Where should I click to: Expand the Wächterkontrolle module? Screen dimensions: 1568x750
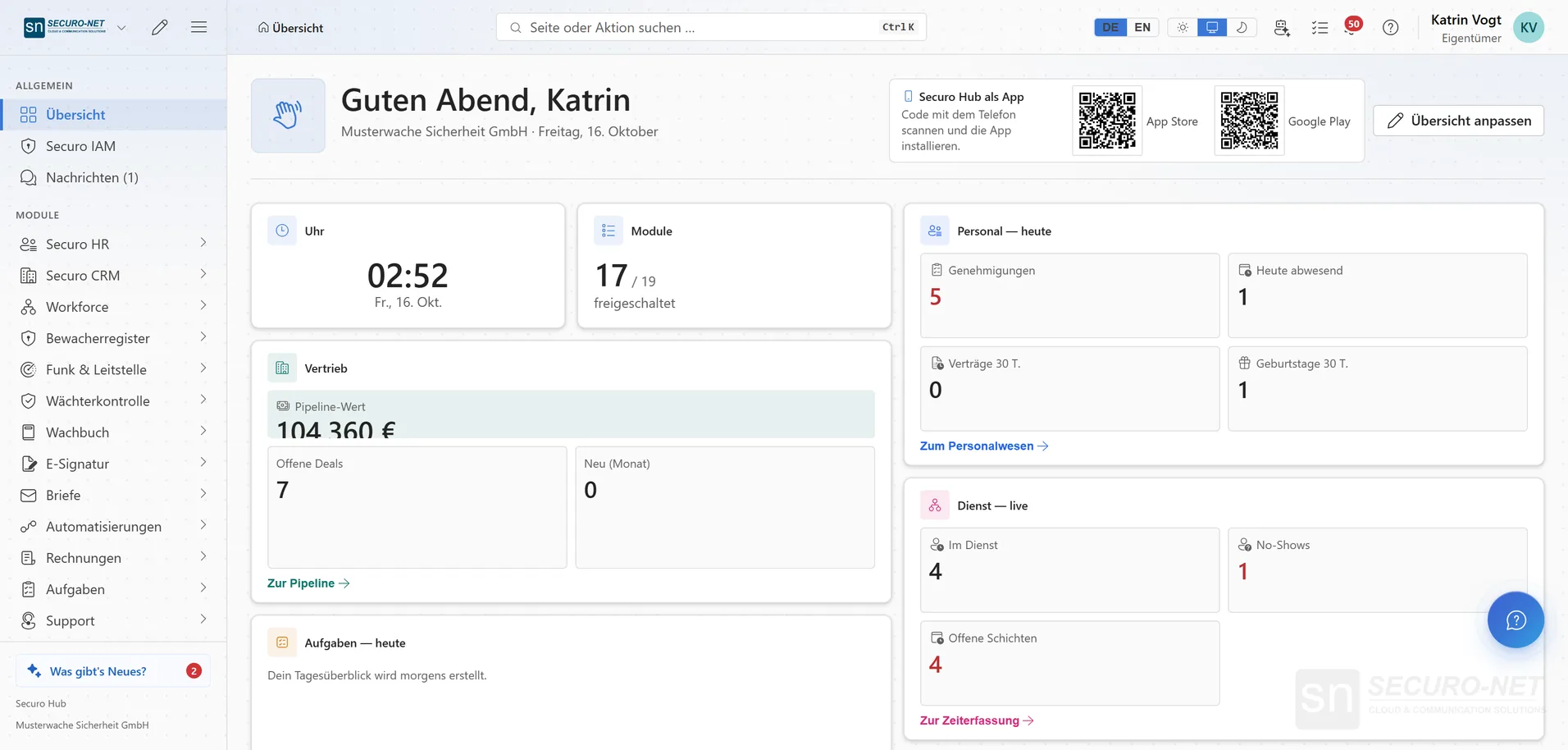pos(203,400)
